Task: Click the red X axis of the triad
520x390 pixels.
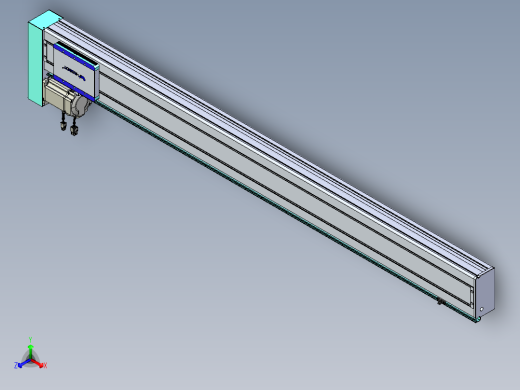Action: point(38,363)
